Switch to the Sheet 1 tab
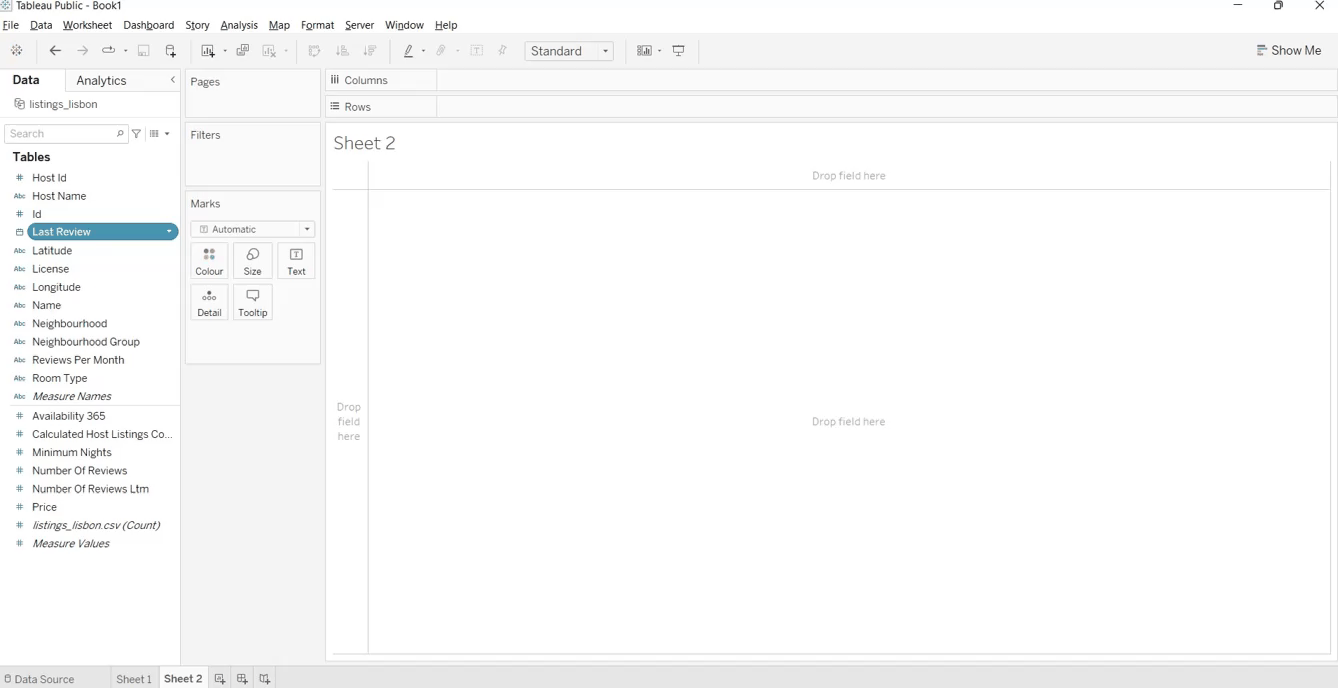This screenshot has height=688, width=1338. pos(134,679)
